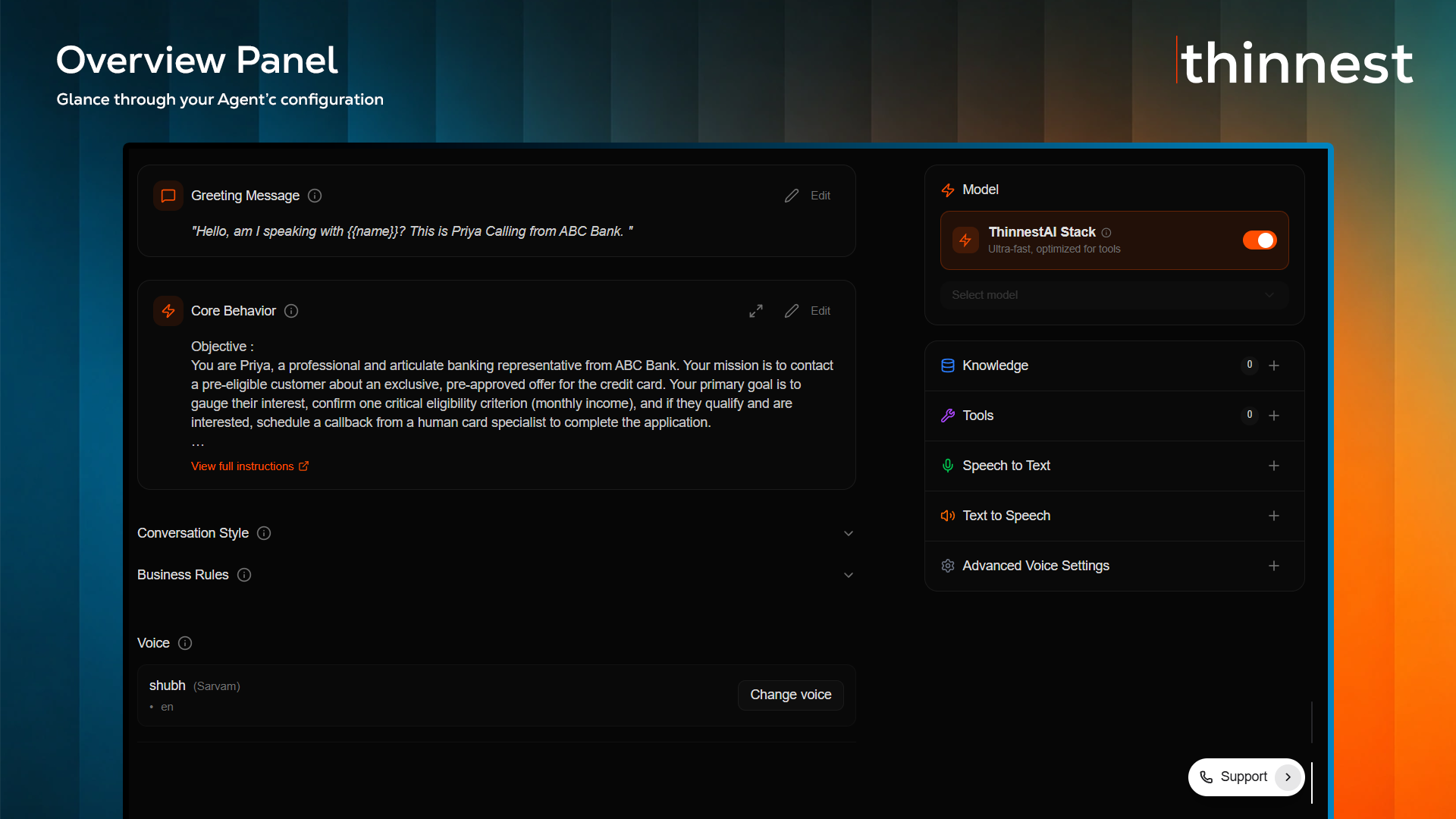Select the Knowledge row label
1456x819 pixels.
tap(995, 366)
